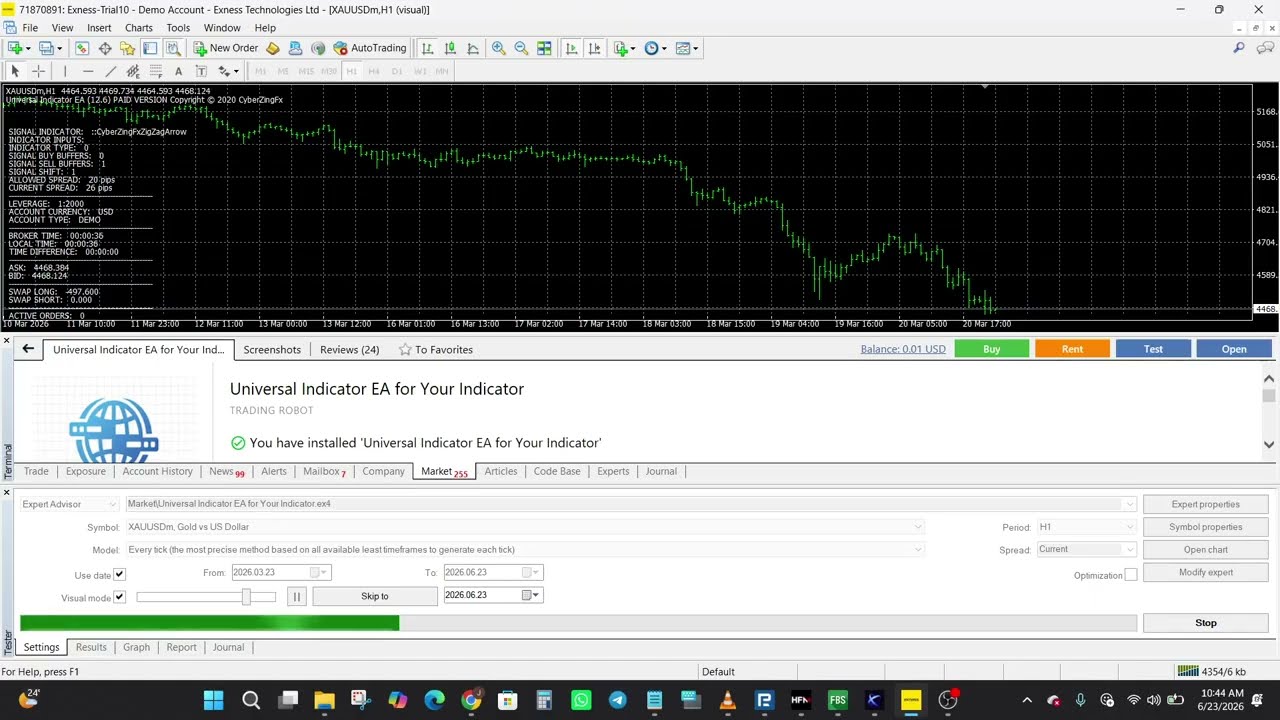
Task: Pause the visual backtest
Action: (x=296, y=596)
